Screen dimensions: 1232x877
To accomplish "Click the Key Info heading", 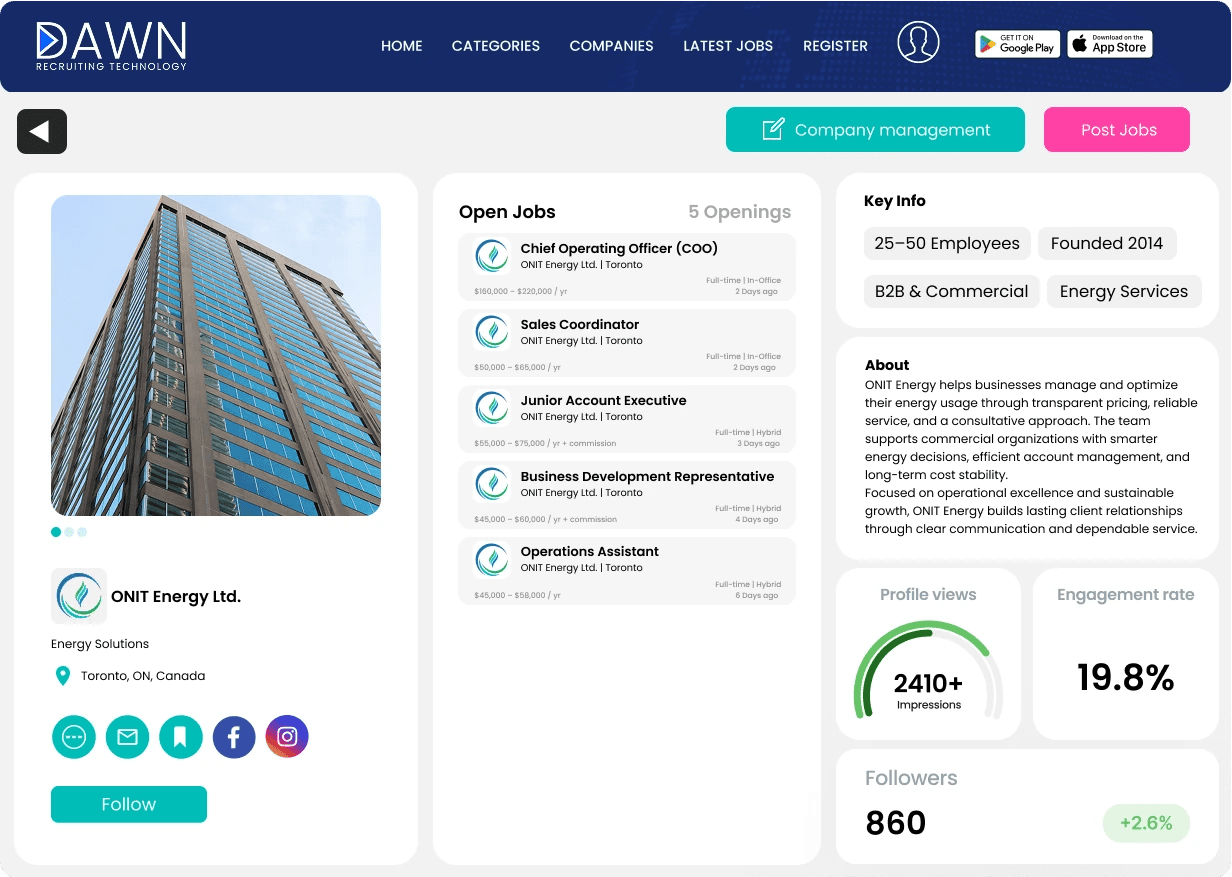I will (895, 201).
